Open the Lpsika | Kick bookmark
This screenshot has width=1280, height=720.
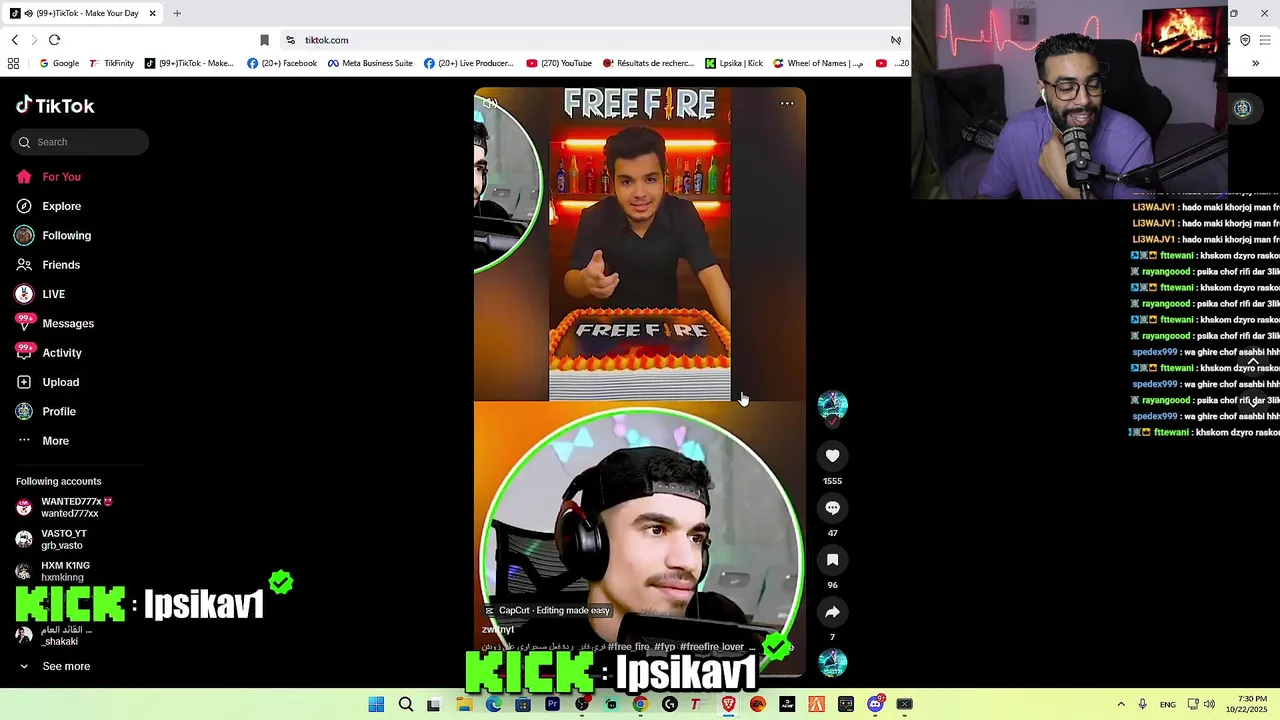(x=734, y=63)
